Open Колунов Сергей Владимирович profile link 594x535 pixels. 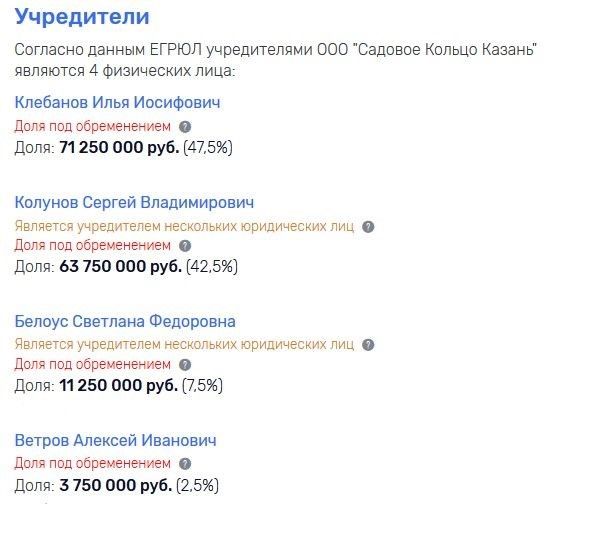coord(134,202)
